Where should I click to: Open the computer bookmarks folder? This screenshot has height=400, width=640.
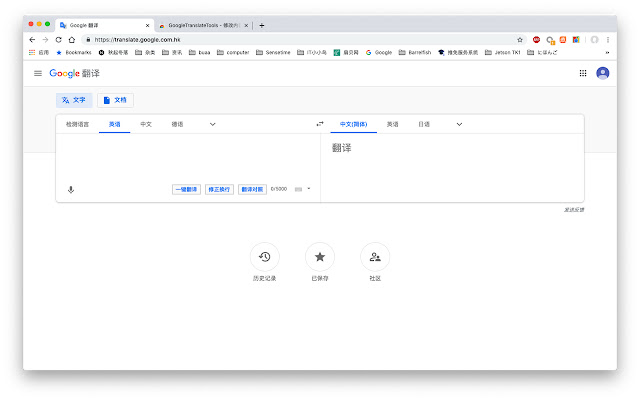pyautogui.click(x=233, y=52)
